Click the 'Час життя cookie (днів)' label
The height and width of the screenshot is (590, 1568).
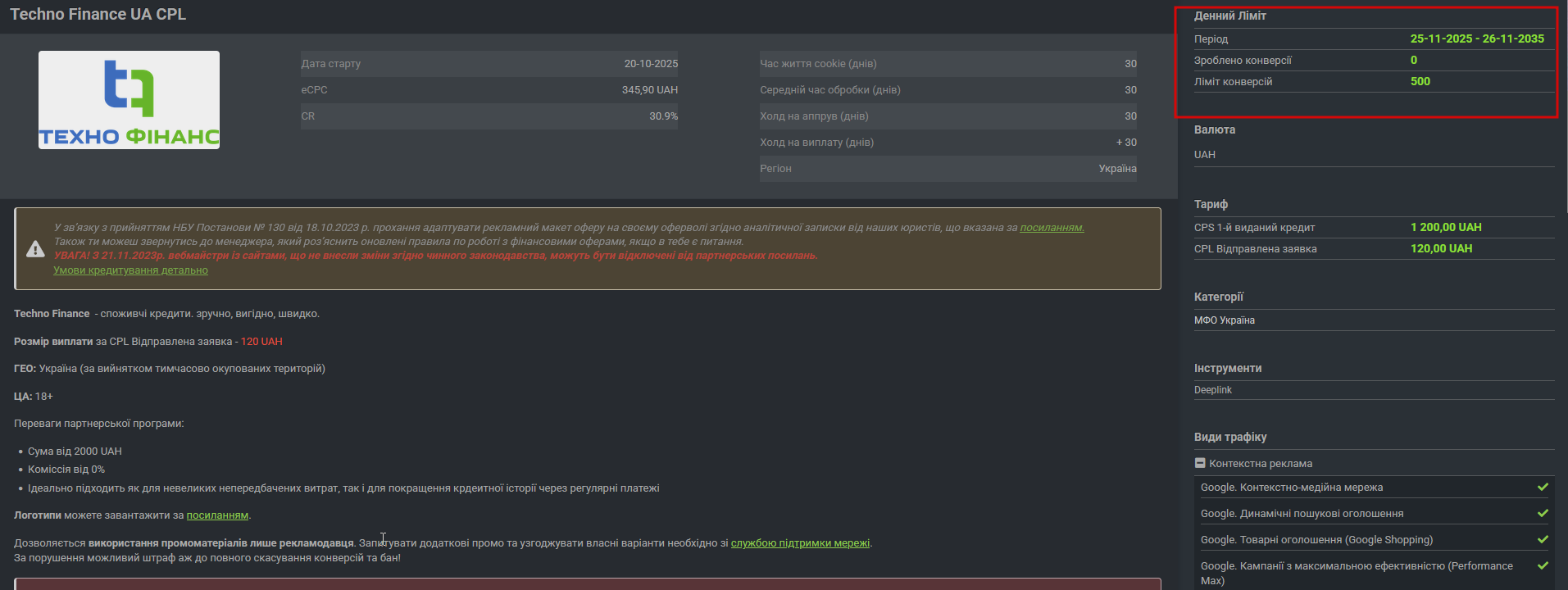pyautogui.click(x=818, y=64)
